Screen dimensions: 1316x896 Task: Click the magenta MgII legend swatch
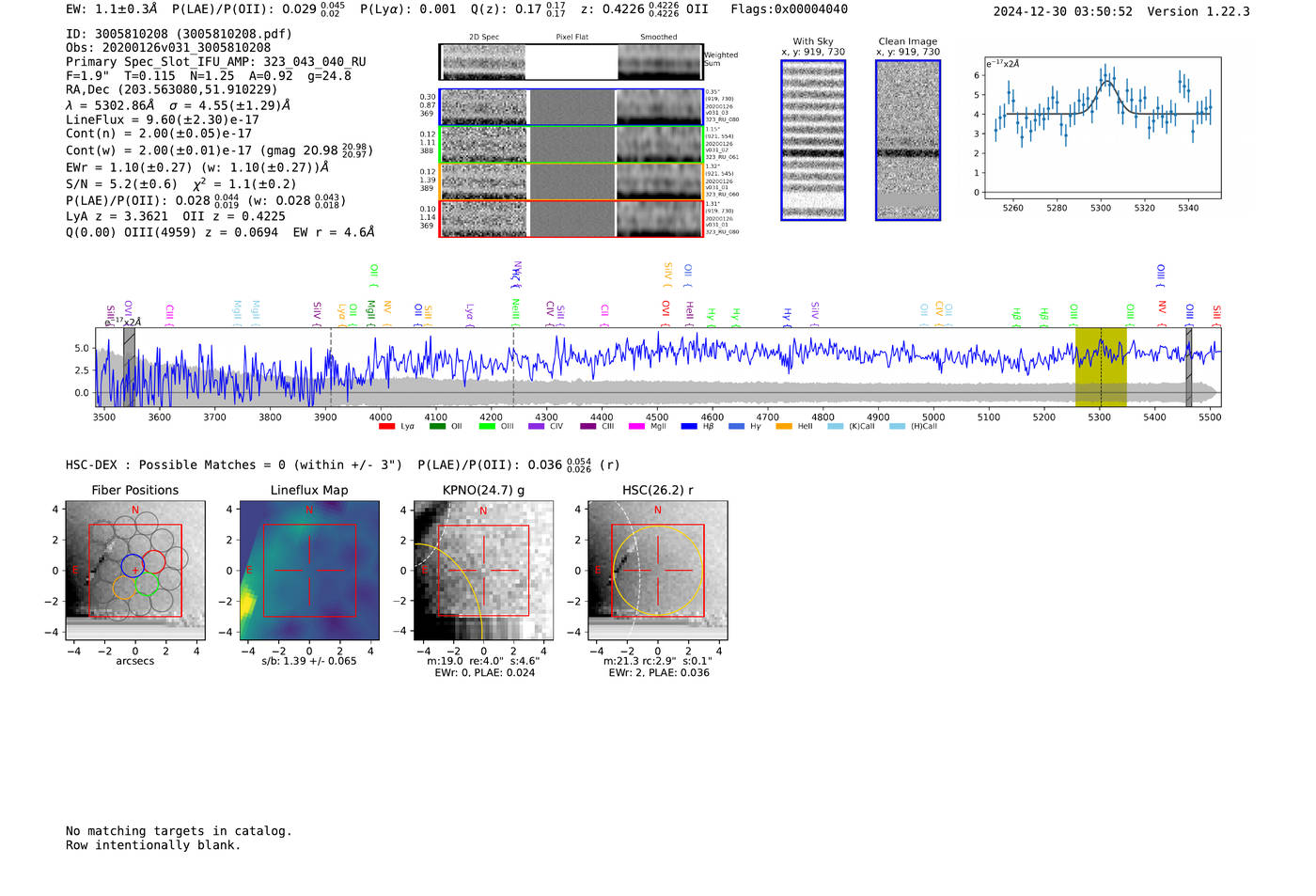(x=636, y=427)
